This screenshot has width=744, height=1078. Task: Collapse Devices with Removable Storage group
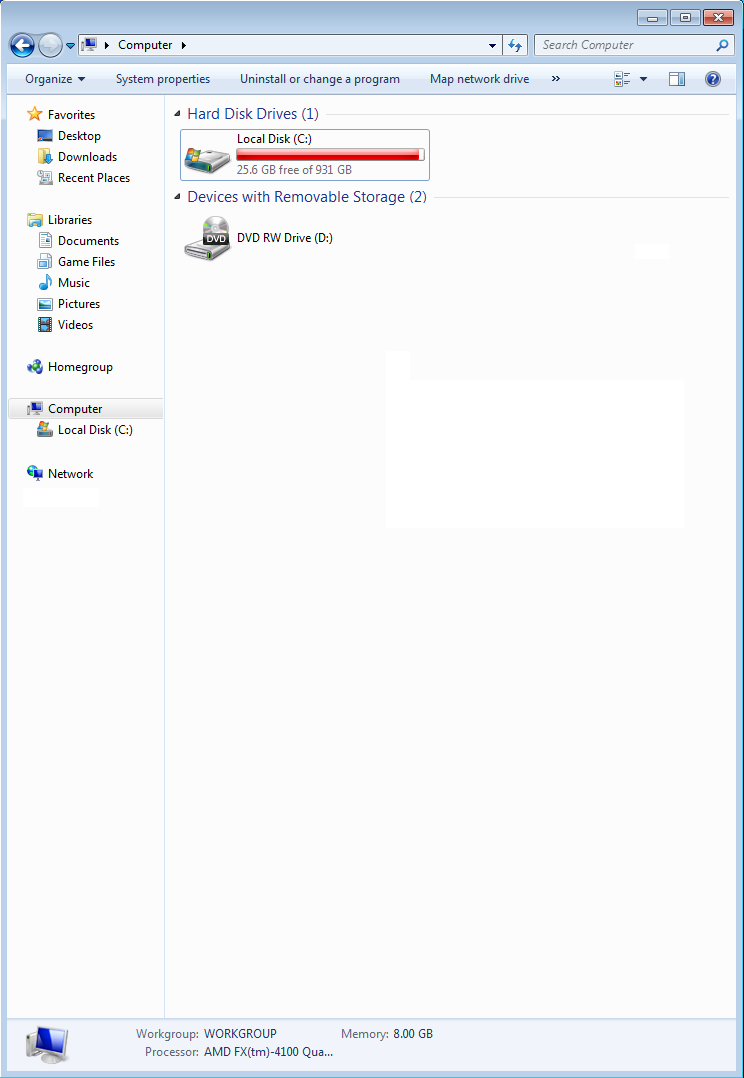[178, 197]
